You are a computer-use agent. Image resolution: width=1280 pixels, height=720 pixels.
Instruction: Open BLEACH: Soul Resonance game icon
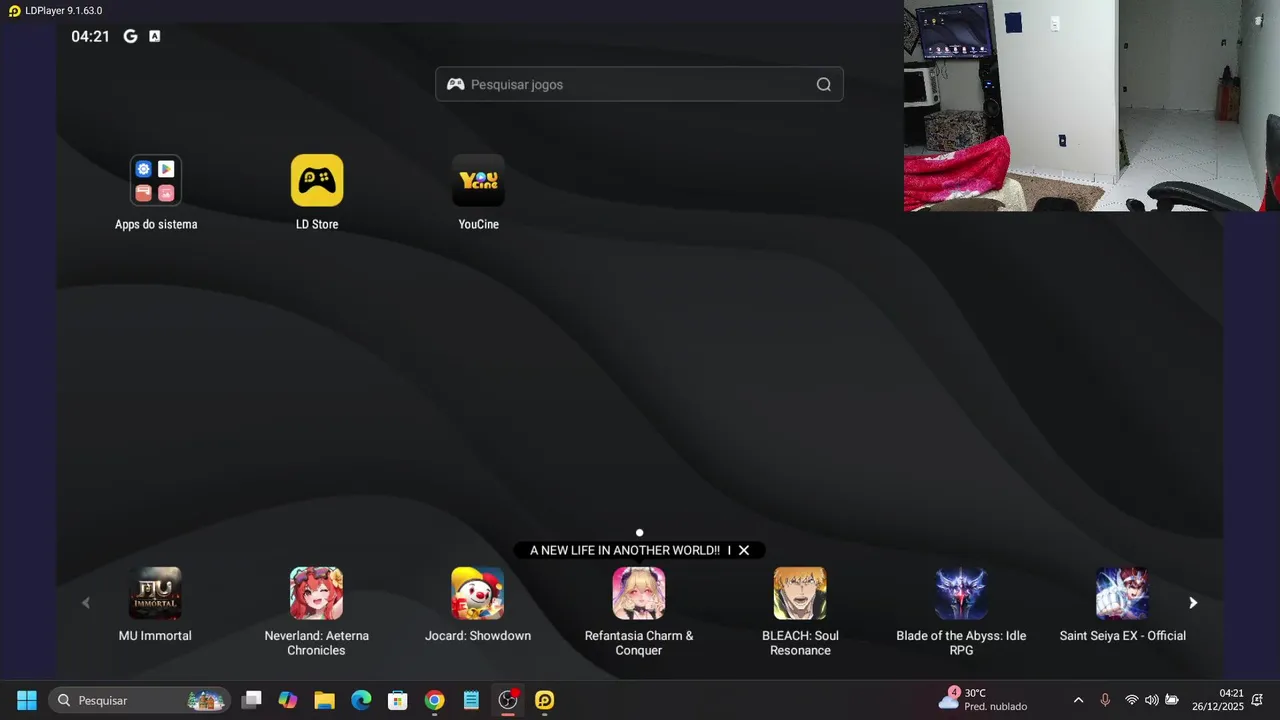tap(800, 593)
